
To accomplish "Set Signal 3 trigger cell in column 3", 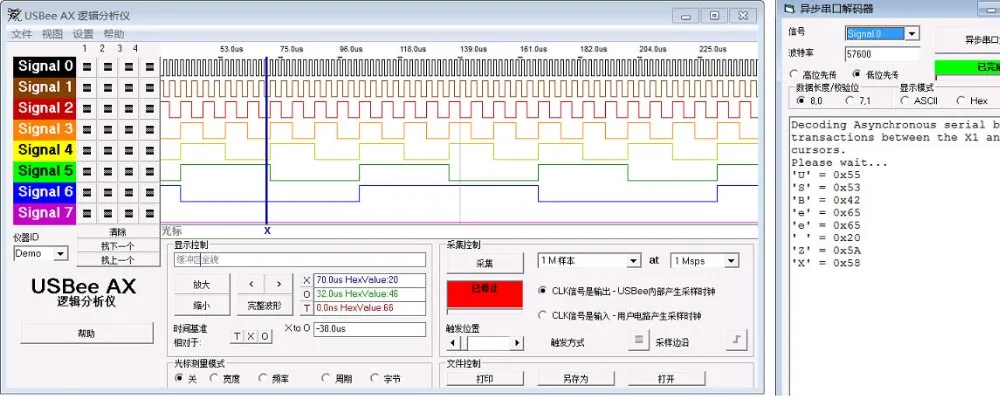I will click(129, 129).
